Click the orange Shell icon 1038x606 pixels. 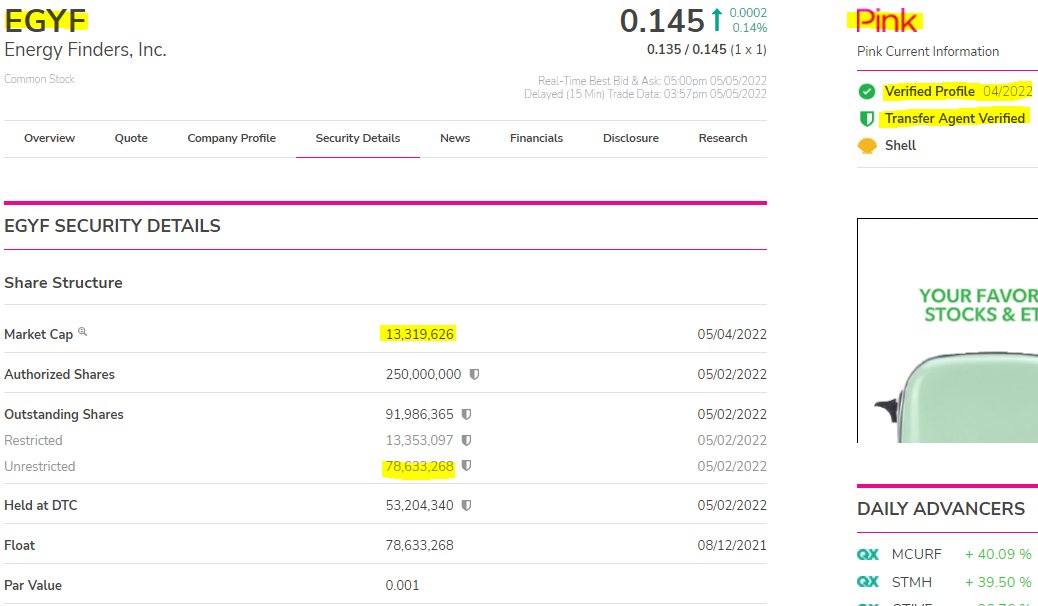867,146
